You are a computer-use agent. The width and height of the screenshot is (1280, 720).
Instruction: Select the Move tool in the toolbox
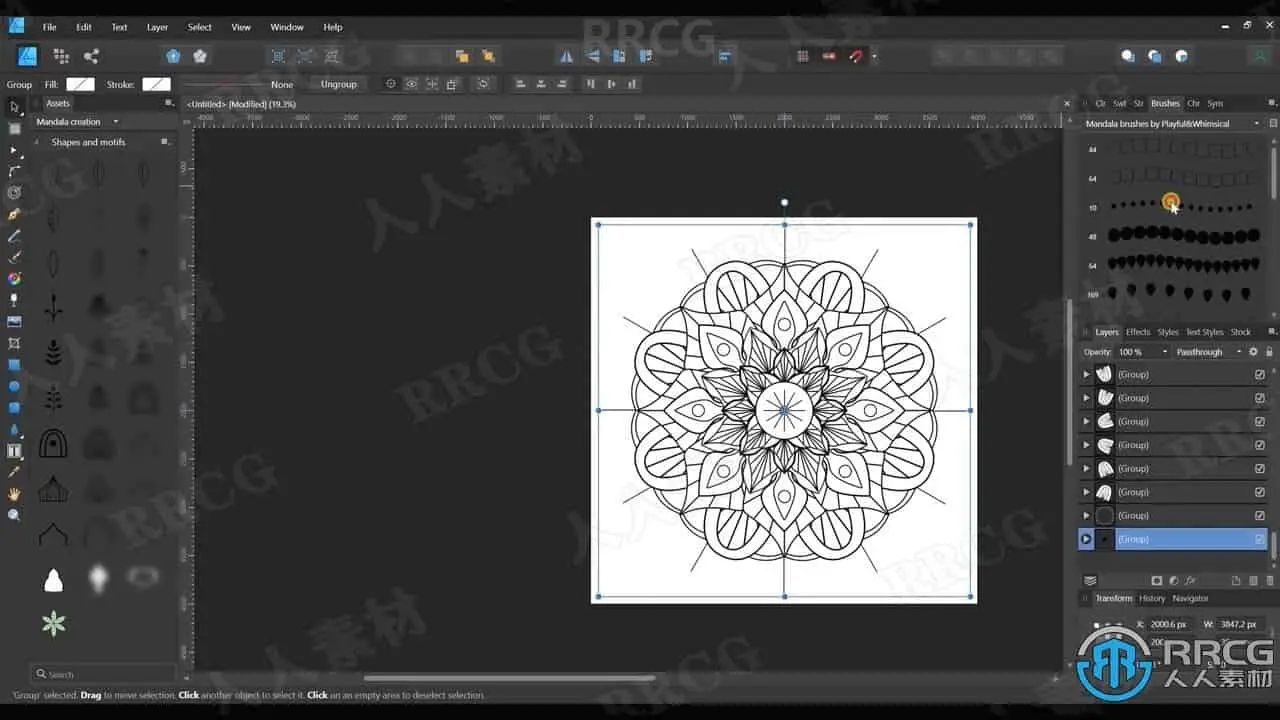(14, 107)
